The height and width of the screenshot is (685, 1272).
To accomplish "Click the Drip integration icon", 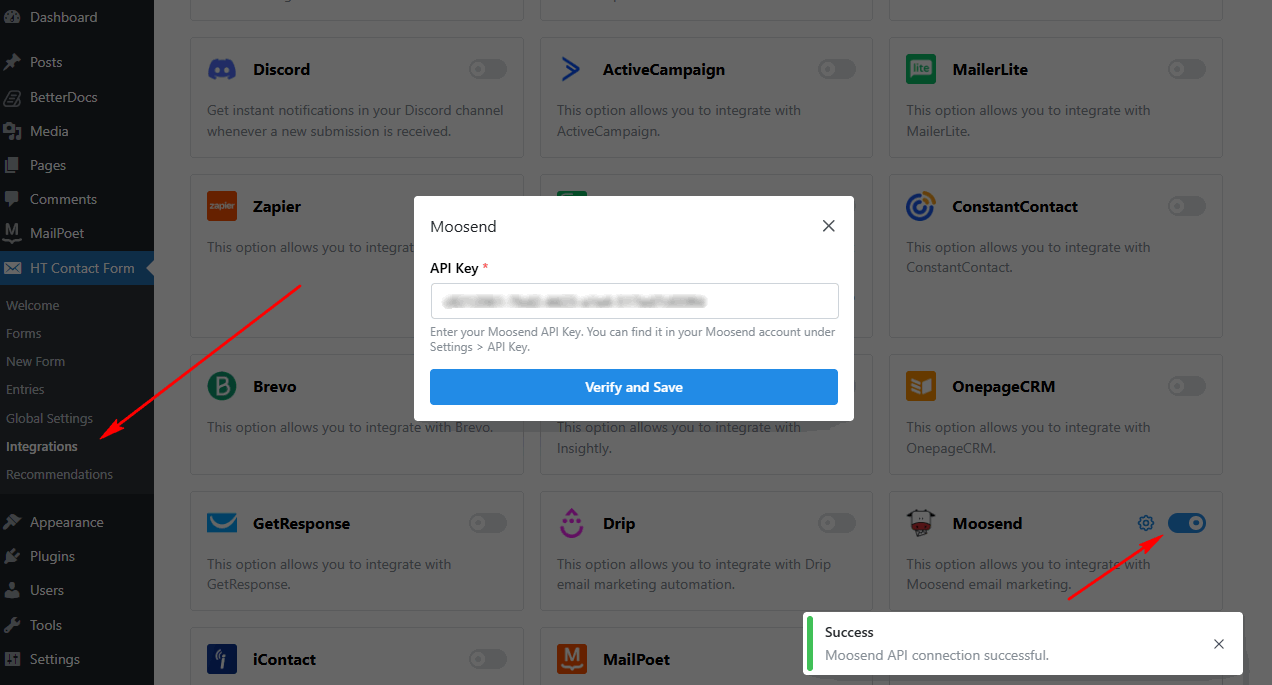I will click(571, 523).
